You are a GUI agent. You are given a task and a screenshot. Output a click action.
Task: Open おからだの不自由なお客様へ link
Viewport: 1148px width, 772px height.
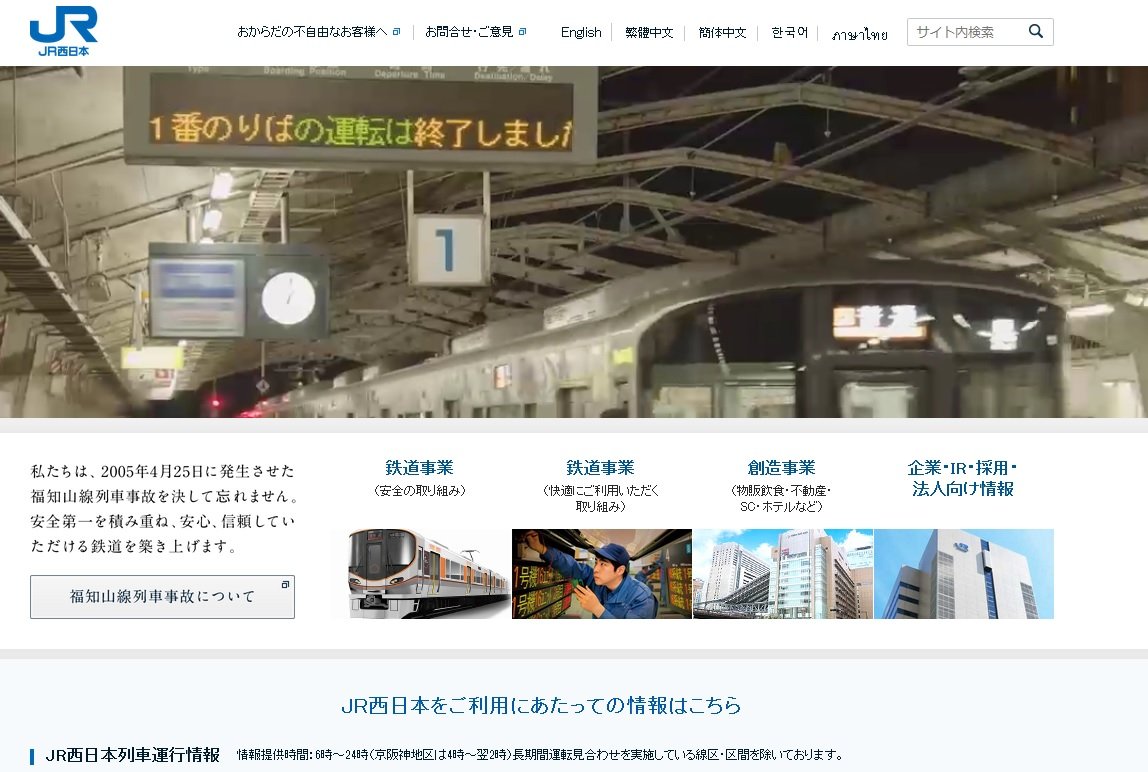[x=318, y=31]
